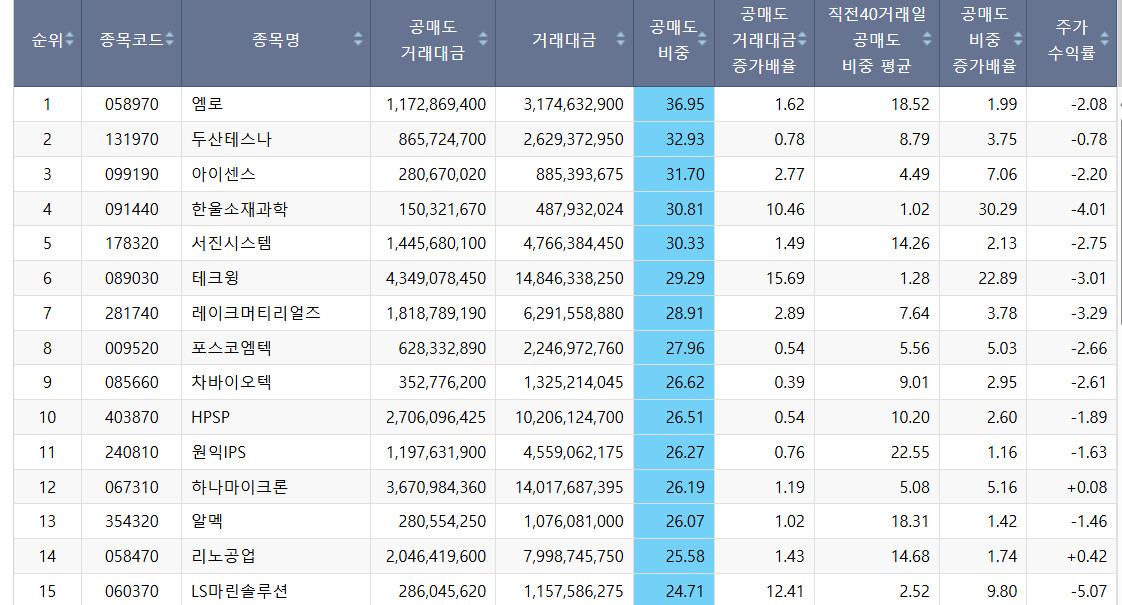Select stock name 포스코엠텍

coord(231,348)
